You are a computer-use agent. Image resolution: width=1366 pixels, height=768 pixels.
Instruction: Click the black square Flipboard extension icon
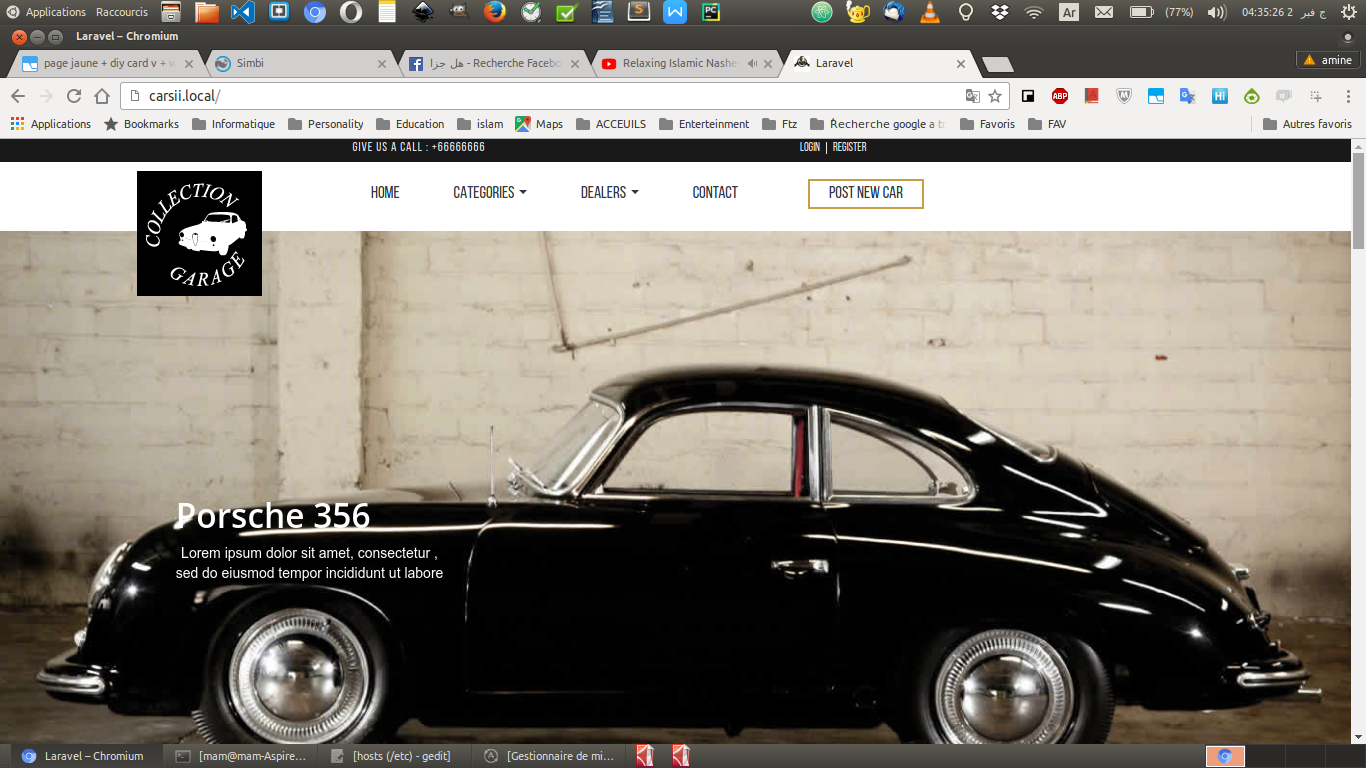click(1027, 96)
